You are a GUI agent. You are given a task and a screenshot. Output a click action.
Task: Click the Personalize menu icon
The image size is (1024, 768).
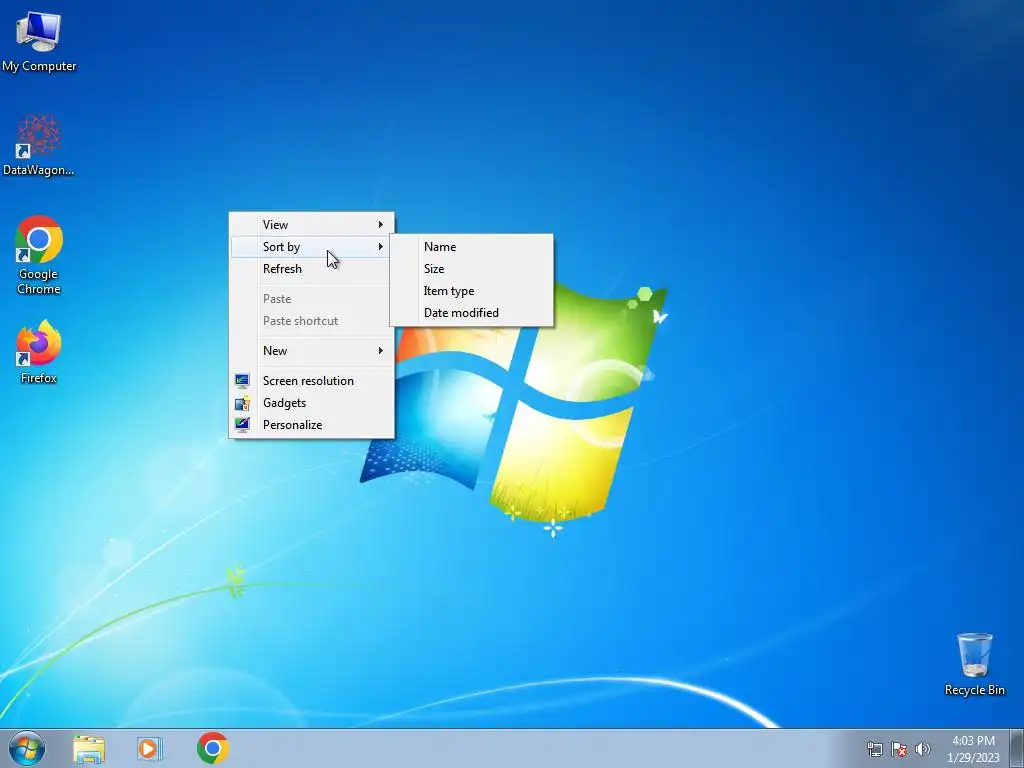[242, 425]
